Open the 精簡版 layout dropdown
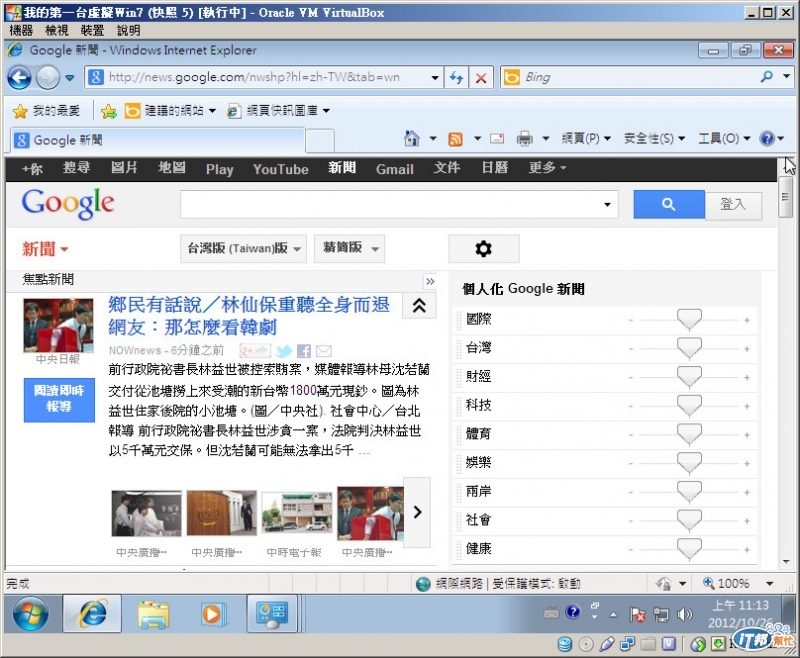This screenshot has width=800, height=658. (x=349, y=249)
